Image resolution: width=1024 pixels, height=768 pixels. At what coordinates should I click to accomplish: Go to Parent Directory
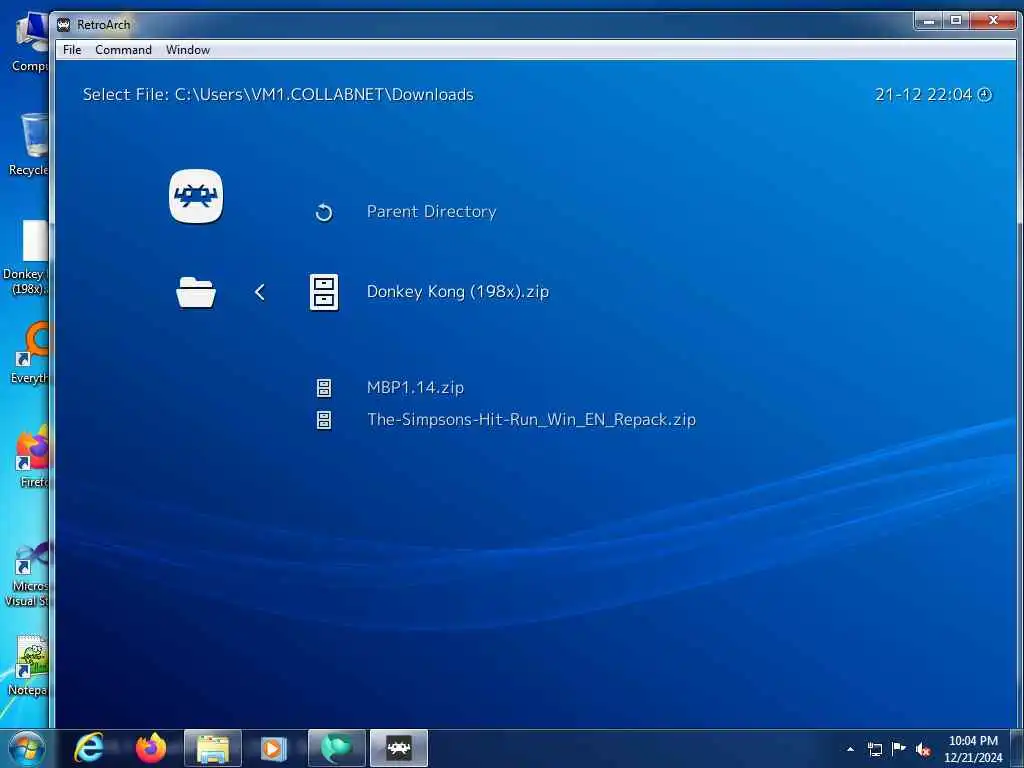click(431, 212)
